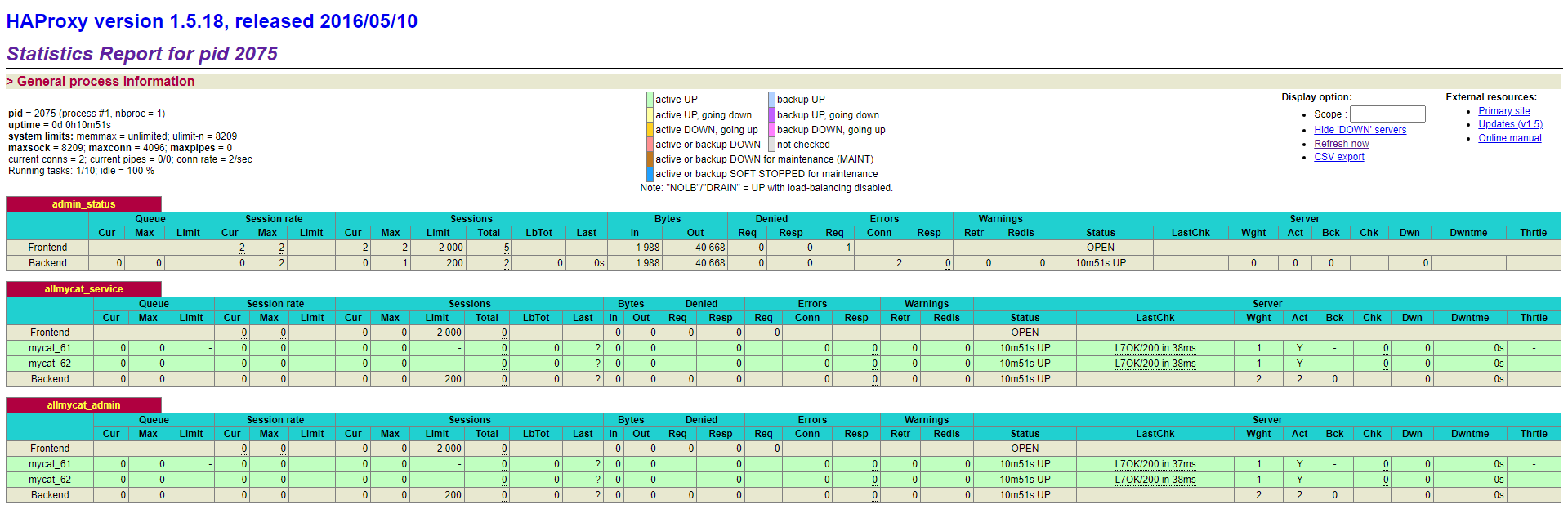Click the 'Display option:' label
Screen dimensions: 1568x518
tap(1316, 97)
